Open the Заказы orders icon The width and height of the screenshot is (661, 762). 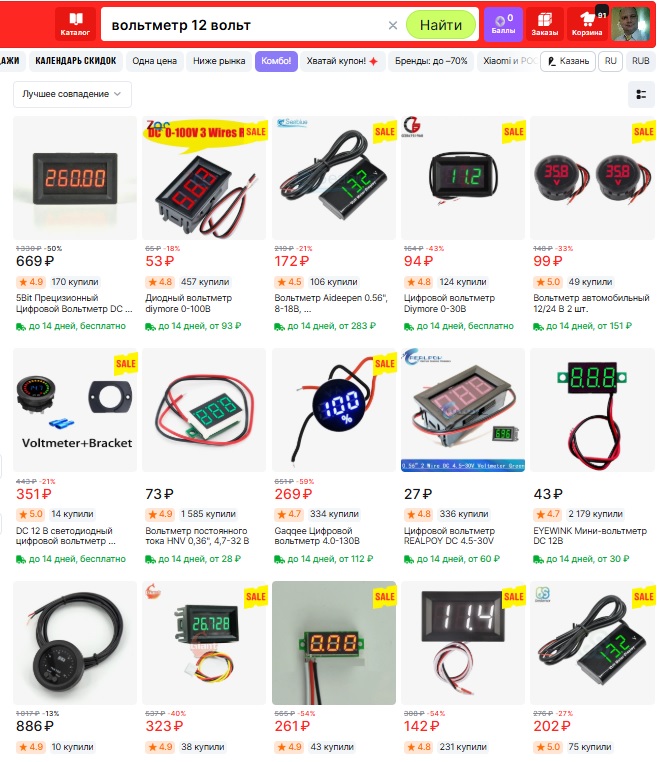(544, 24)
